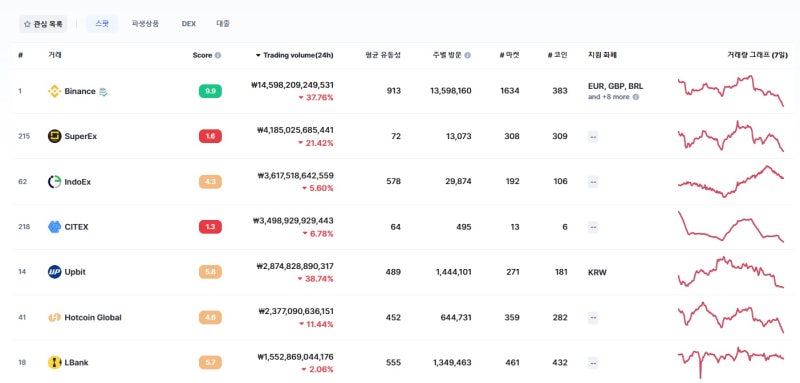Click the LBank exchange logo icon
800x383 pixels.
pyautogui.click(x=55, y=363)
